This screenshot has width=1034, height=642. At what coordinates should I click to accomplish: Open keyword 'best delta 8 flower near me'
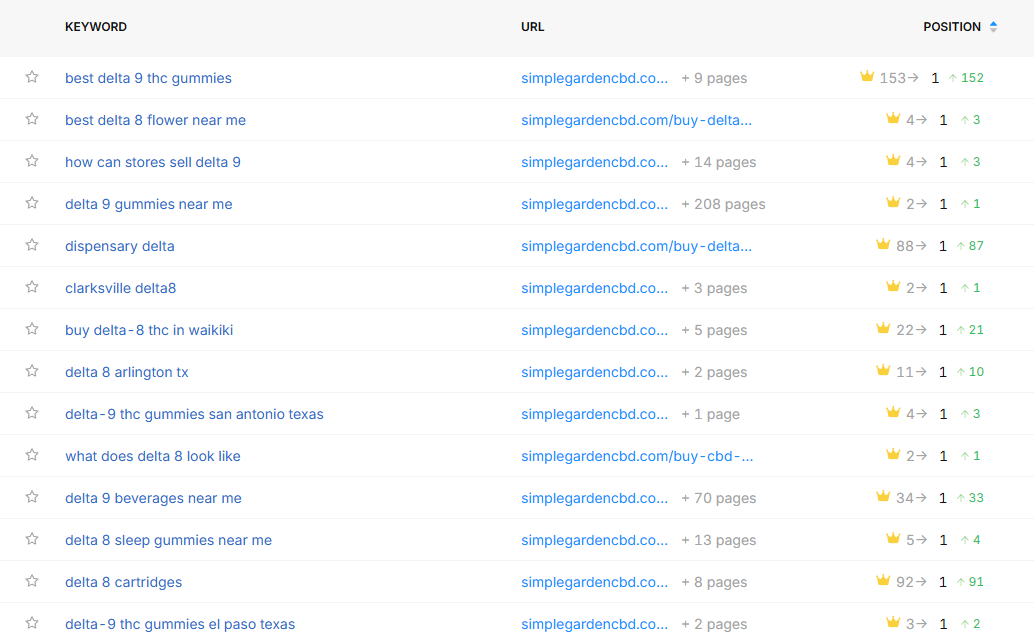pyautogui.click(x=155, y=120)
